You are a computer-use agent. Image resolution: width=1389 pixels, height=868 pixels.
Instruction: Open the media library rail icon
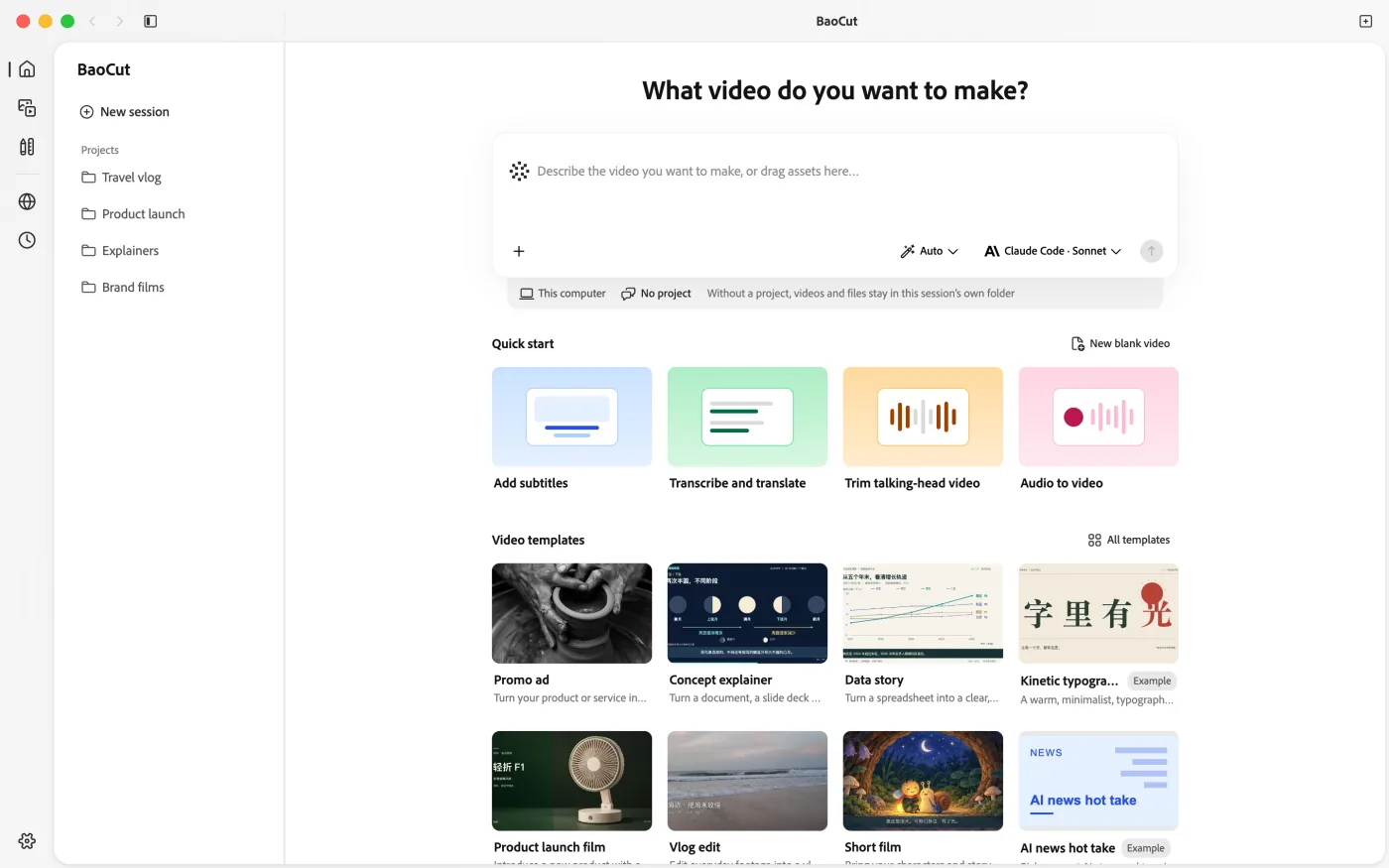(x=27, y=107)
